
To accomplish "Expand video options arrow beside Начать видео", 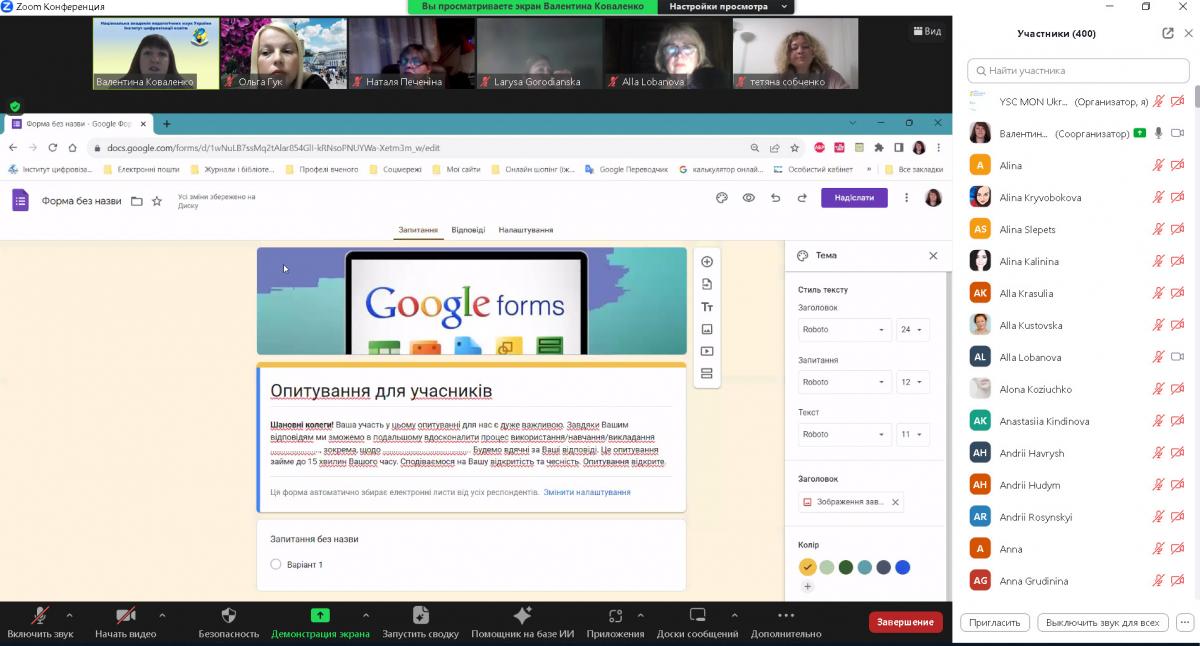I will [162, 615].
